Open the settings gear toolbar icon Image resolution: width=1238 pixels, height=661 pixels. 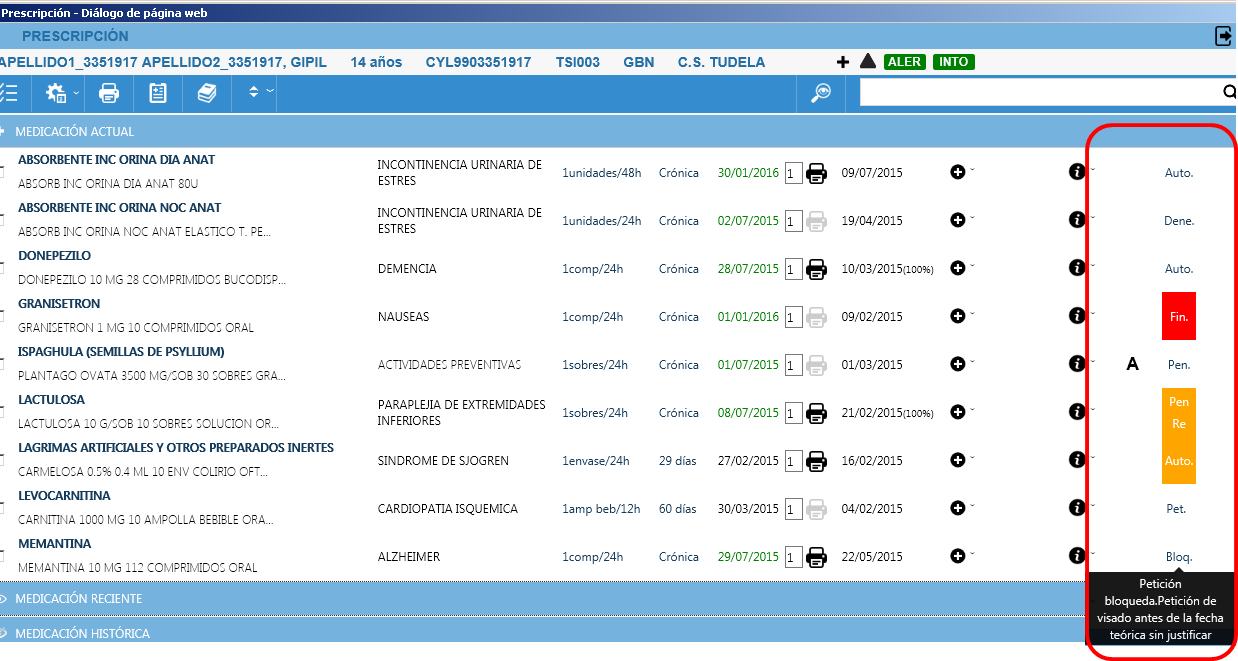point(56,93)
